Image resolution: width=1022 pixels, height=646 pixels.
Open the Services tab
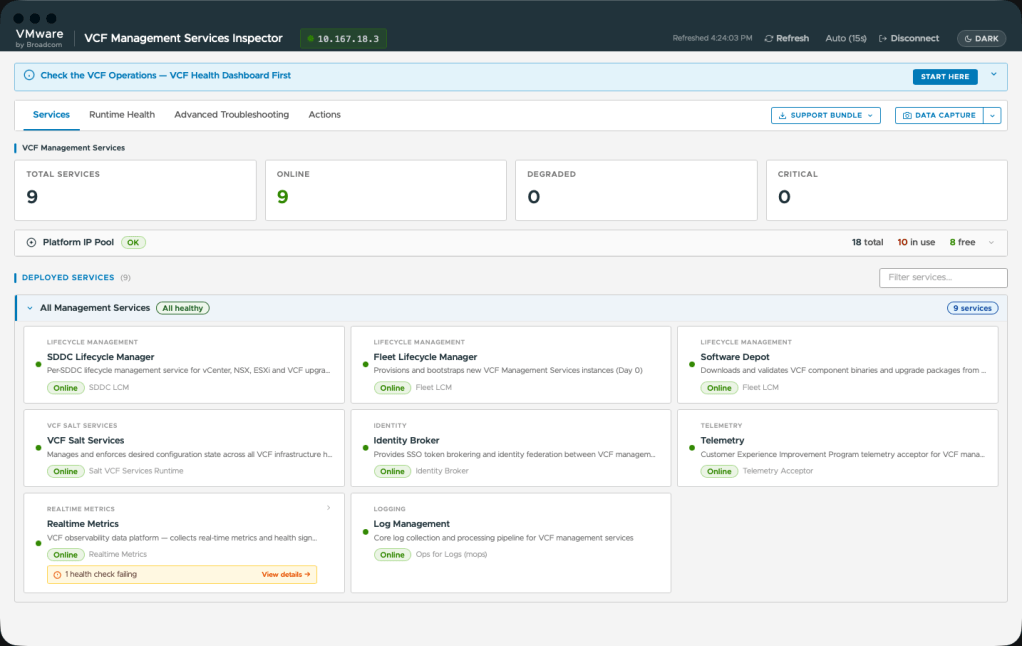pos(51,115)
